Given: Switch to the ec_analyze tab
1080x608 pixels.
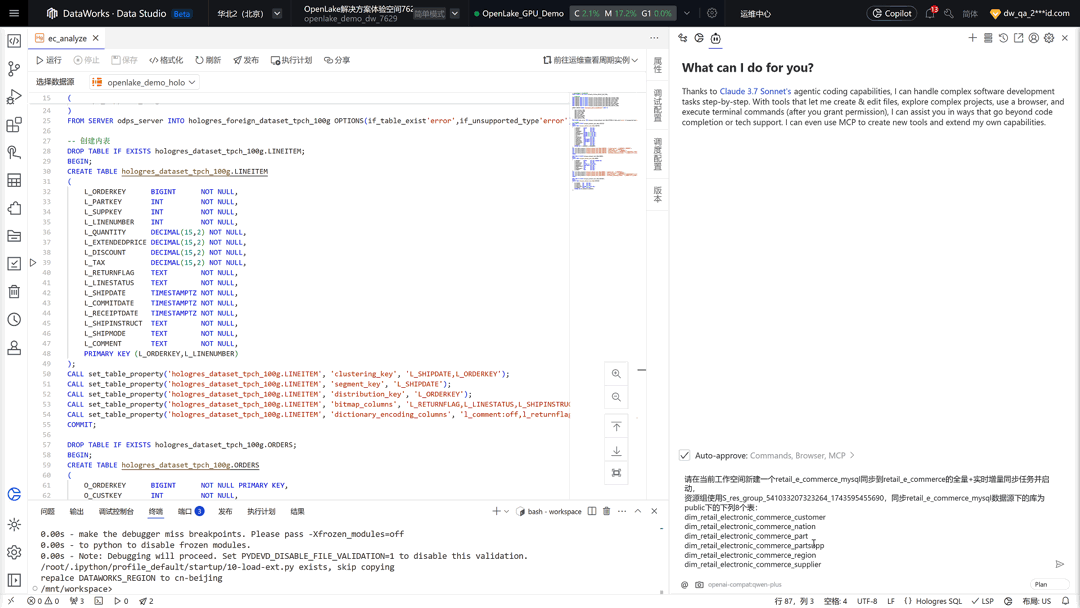Looking at the screenshot, I should tap(67, 39).
